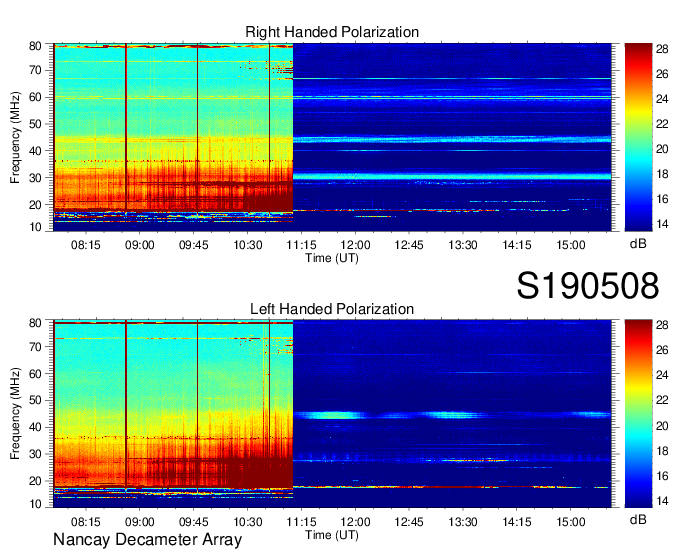Click the 'Left Handed Polarization' title
The width and height of the screenshot is (680, 552).
click(x=332, y=309)
